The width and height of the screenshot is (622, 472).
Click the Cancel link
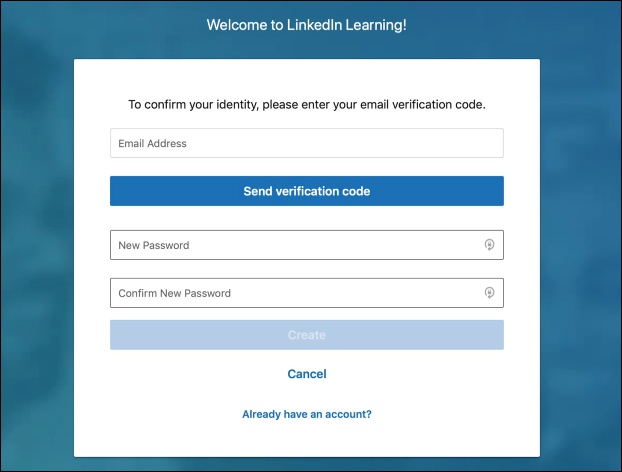(x=307, y=374)
